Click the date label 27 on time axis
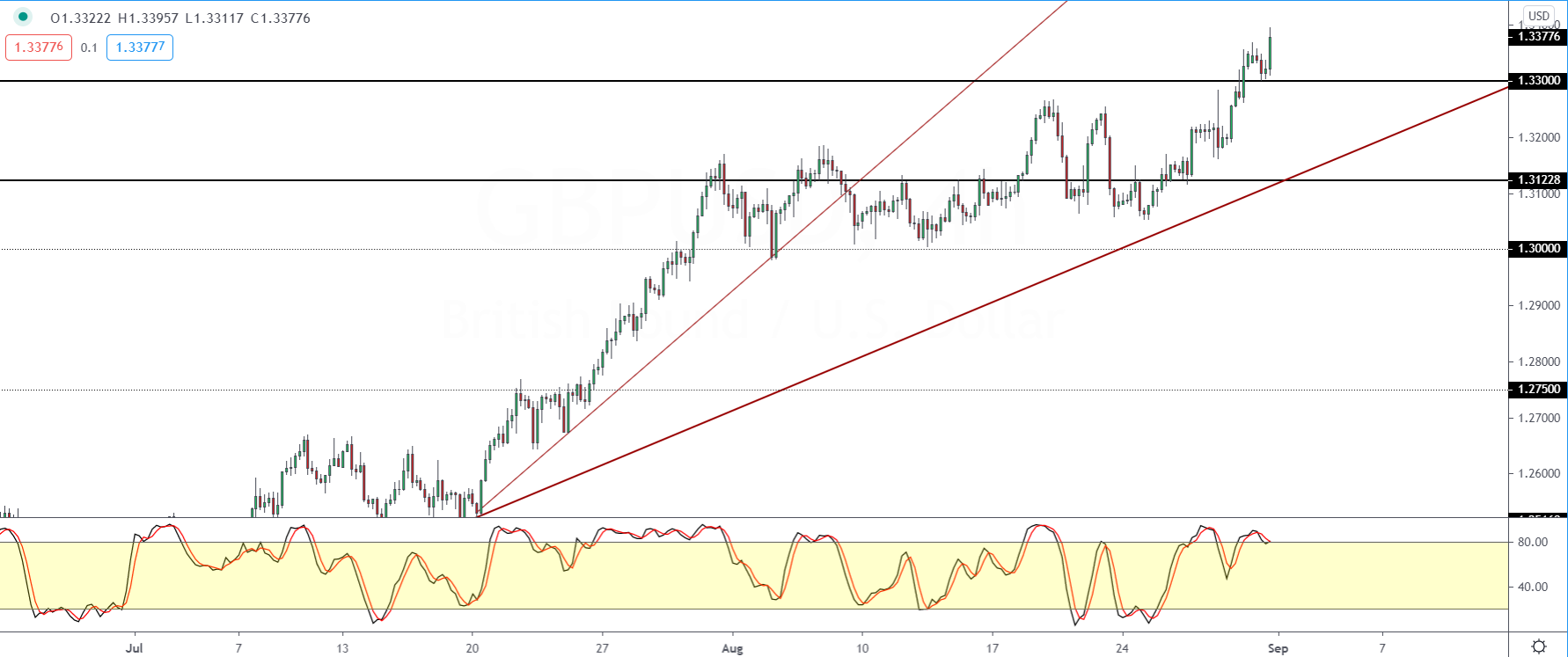This screenshot has height=657, width=1568. tap(602, 648)
